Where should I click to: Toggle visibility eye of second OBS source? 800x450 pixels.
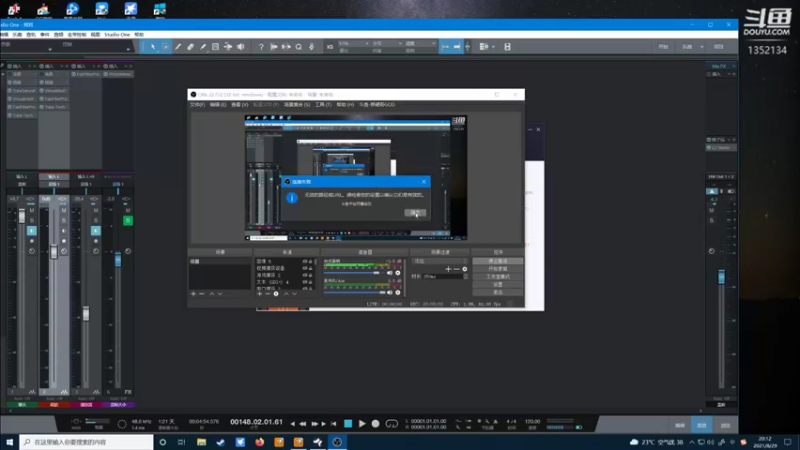305,268
